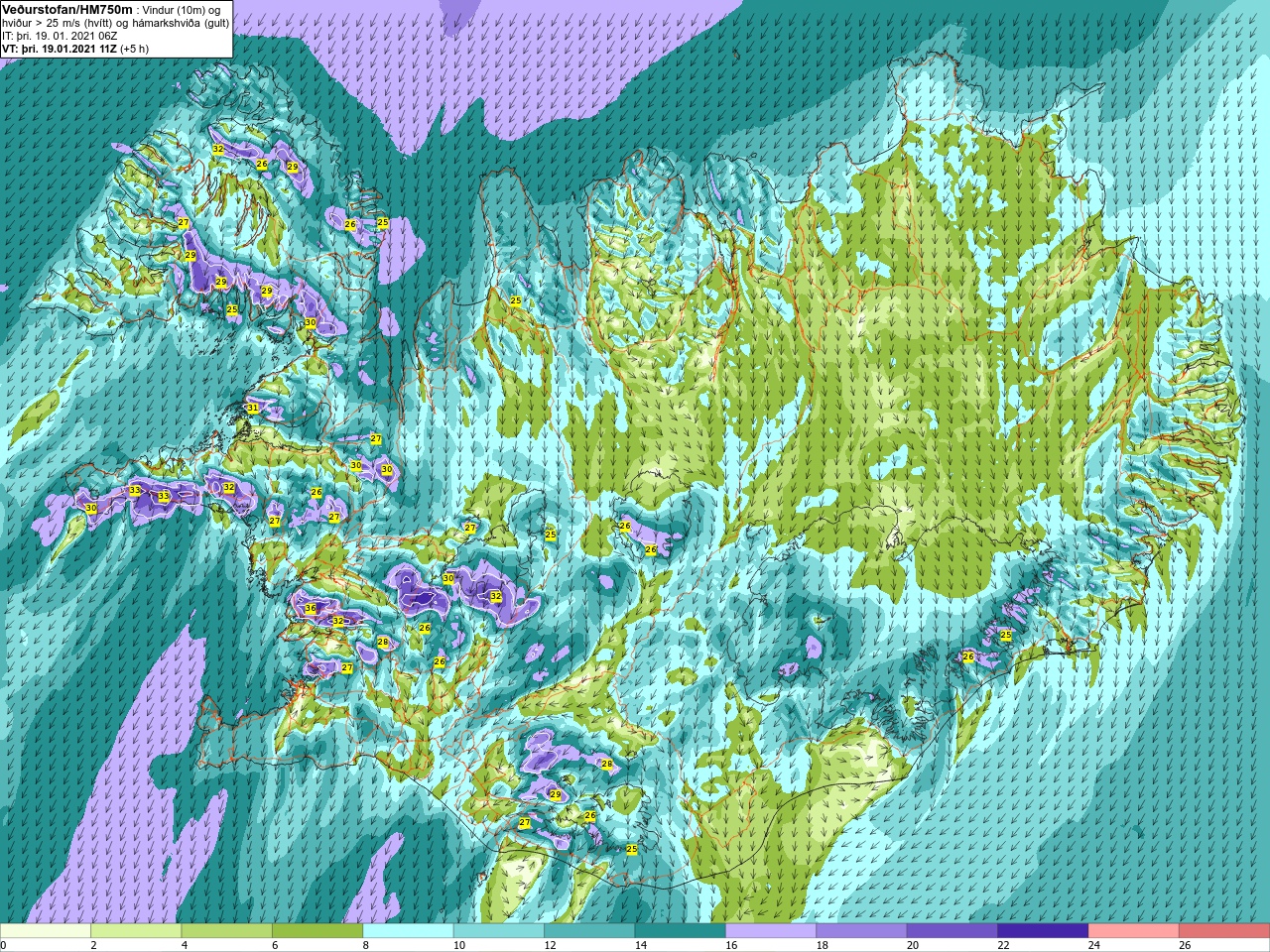This screenshot has width=1270, height=952.
Task: Click the yellow gust label 36
Action: [x=310, y=609]
